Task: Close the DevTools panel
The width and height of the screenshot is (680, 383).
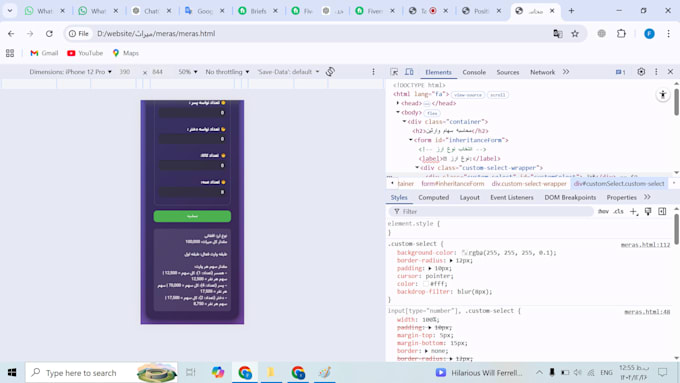Action: point(670,72)
